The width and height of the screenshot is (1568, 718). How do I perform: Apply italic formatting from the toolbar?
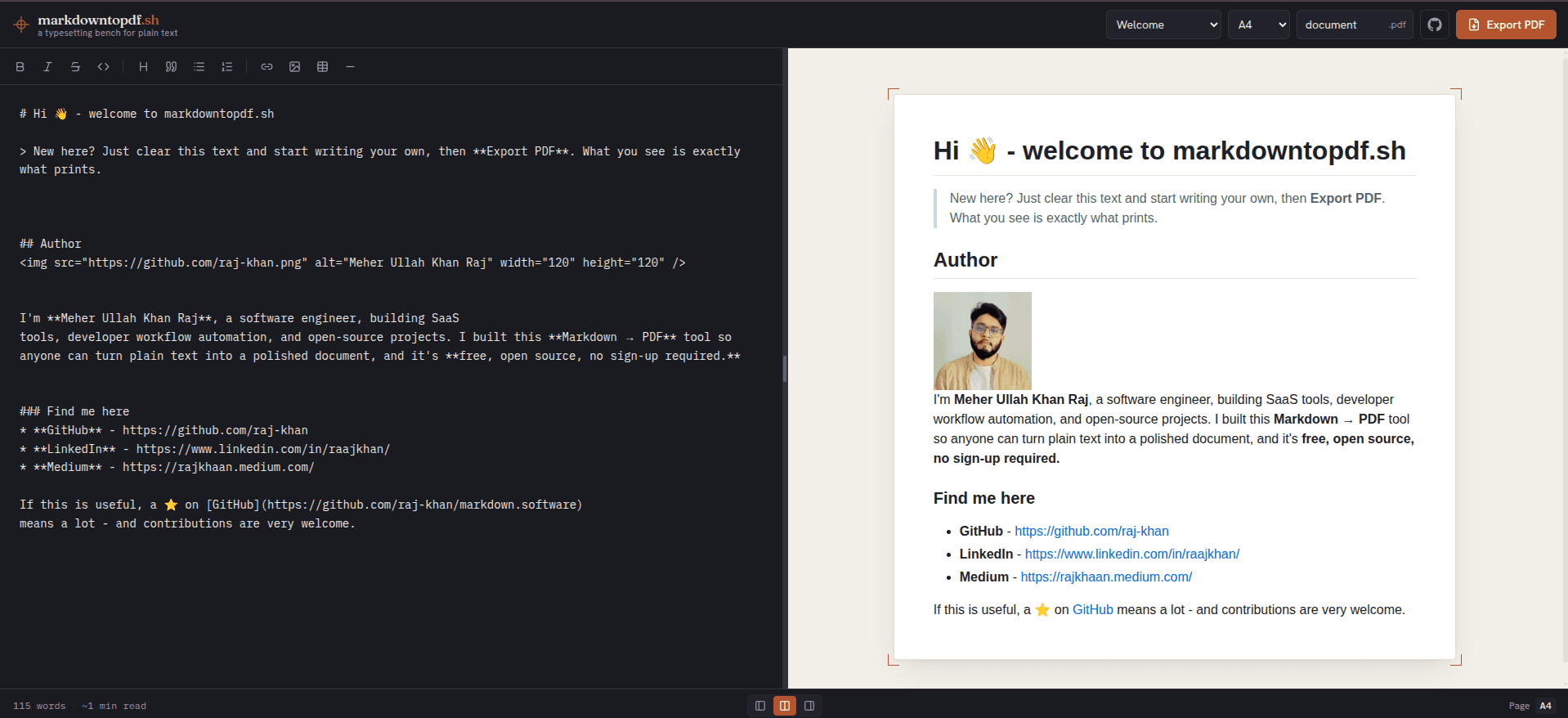[x=47, y=67]
